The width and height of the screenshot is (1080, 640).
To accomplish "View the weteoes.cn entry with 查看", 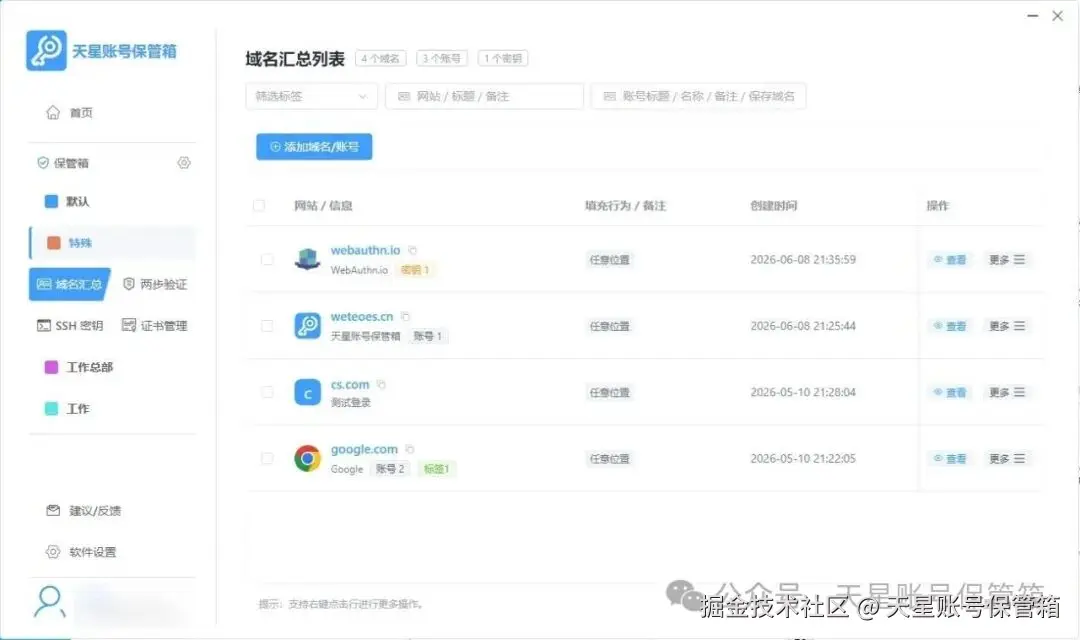I will [x=950, y=326].
